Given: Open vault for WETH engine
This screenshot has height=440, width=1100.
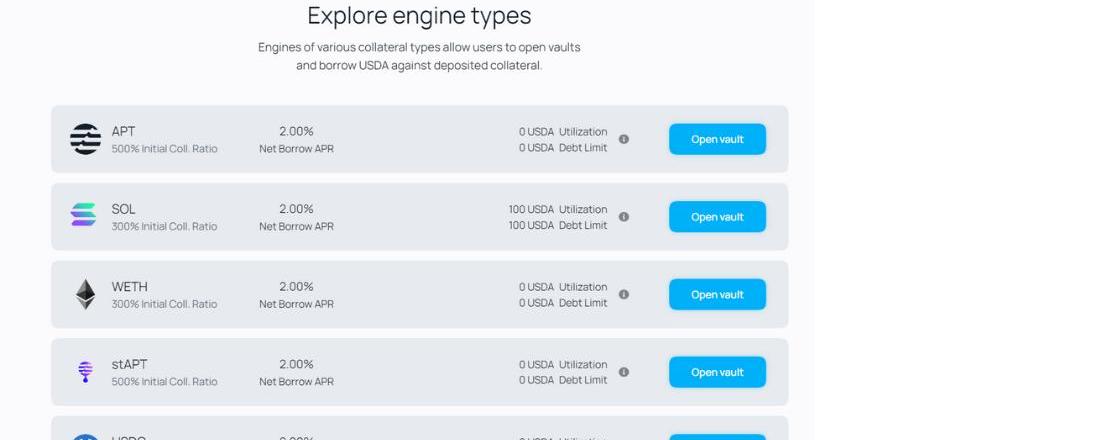Looking at the screenshot, I should click(x=717, y=294).
